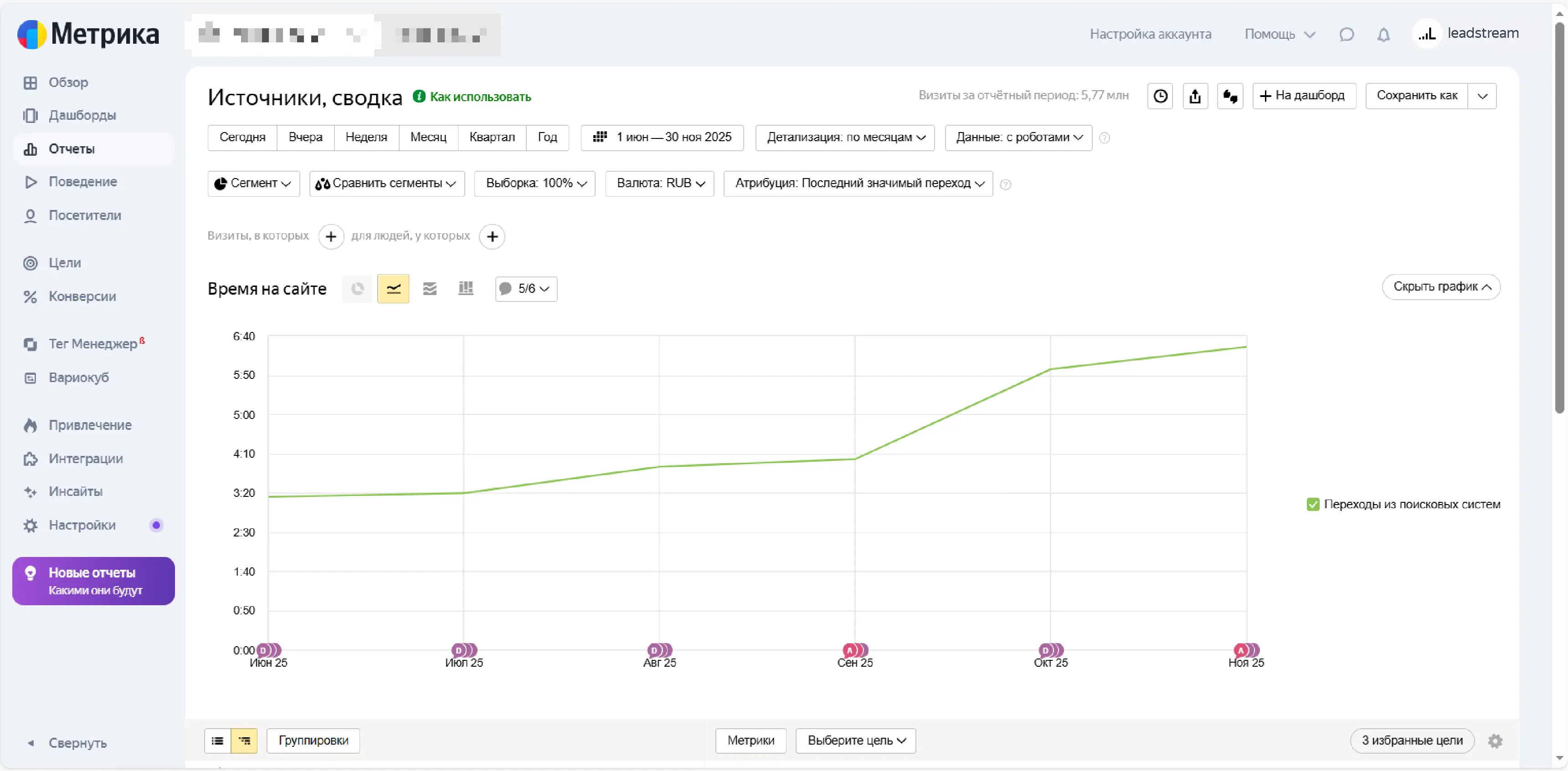Open the how-to-use link

tap(480, 97)
